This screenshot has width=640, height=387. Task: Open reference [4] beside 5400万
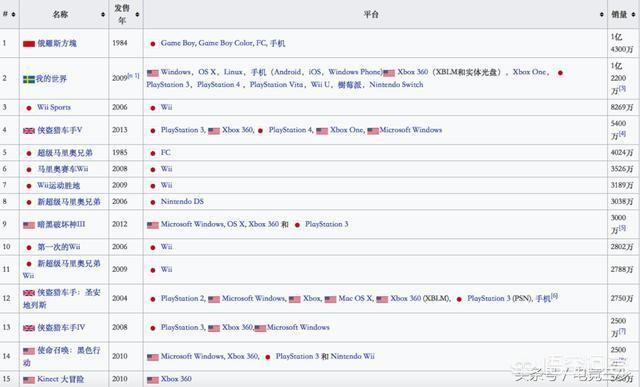point(623,133)
